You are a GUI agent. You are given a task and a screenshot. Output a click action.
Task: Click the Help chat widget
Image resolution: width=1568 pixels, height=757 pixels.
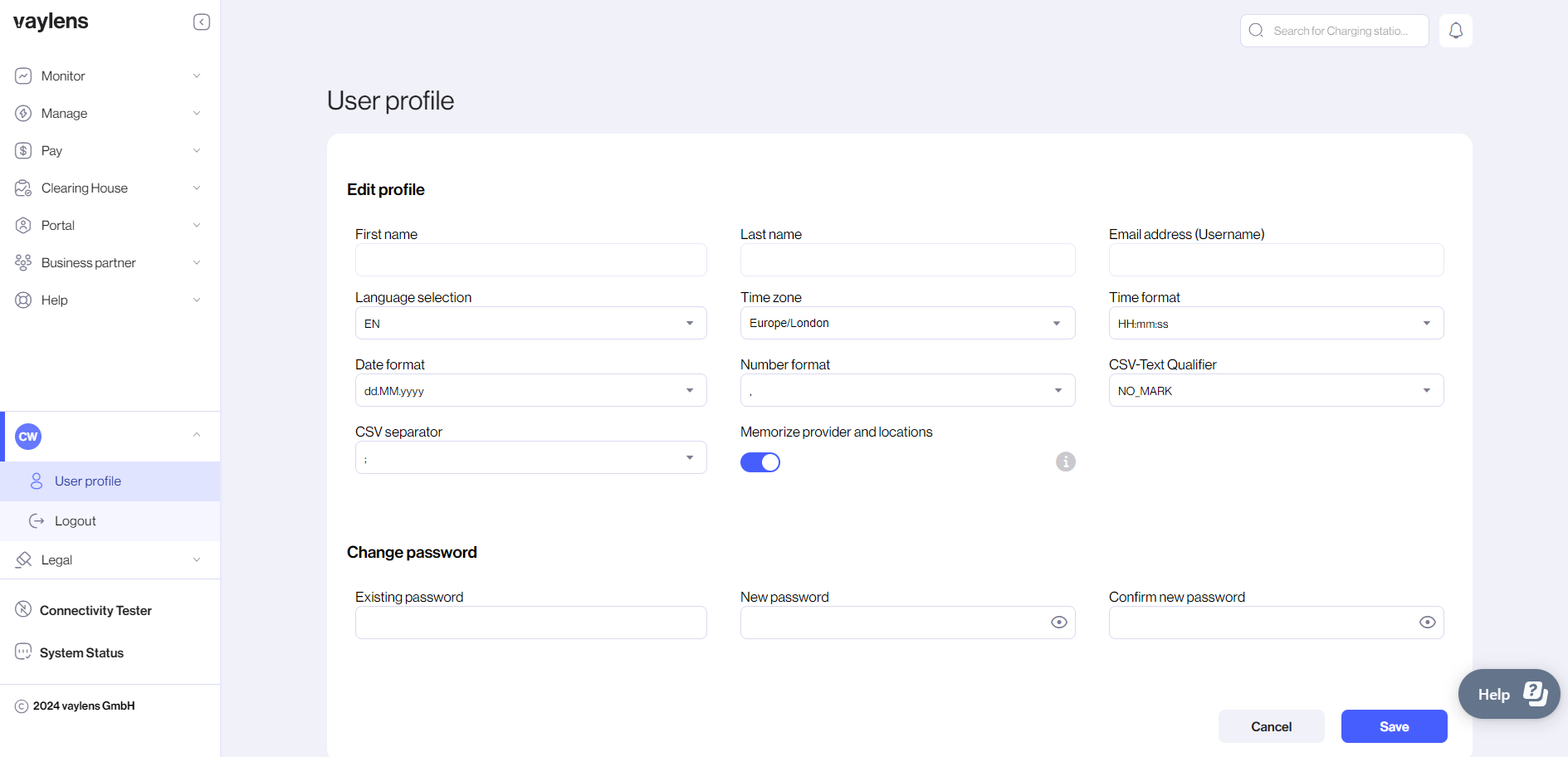[1508, 694]
